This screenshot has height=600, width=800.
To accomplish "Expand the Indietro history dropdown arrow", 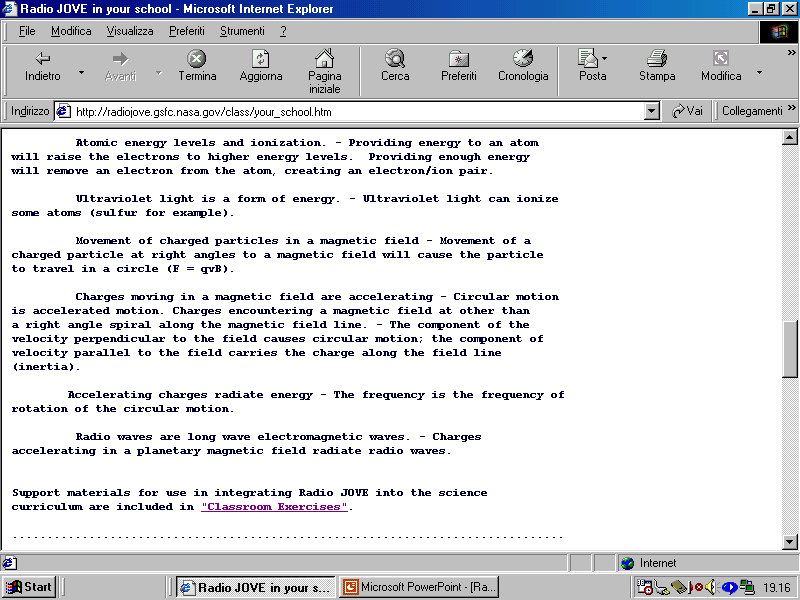I will coord(81,73).
